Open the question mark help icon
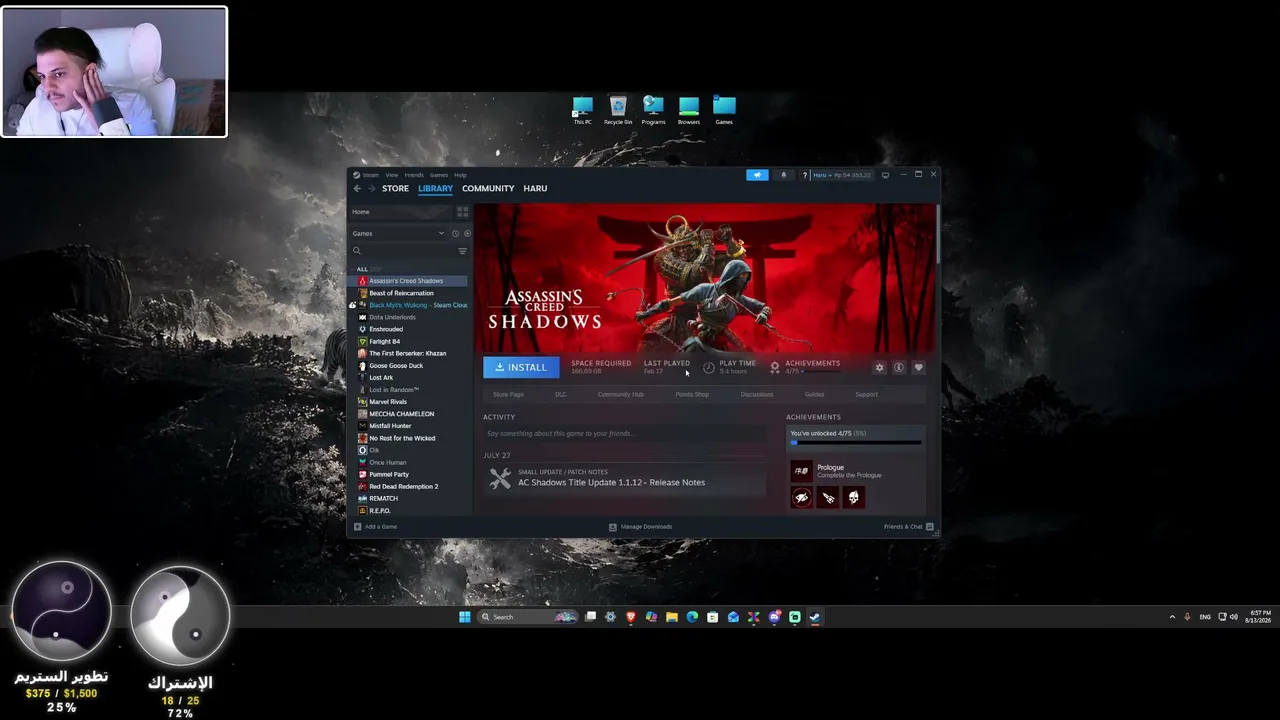 click(804, 175)
